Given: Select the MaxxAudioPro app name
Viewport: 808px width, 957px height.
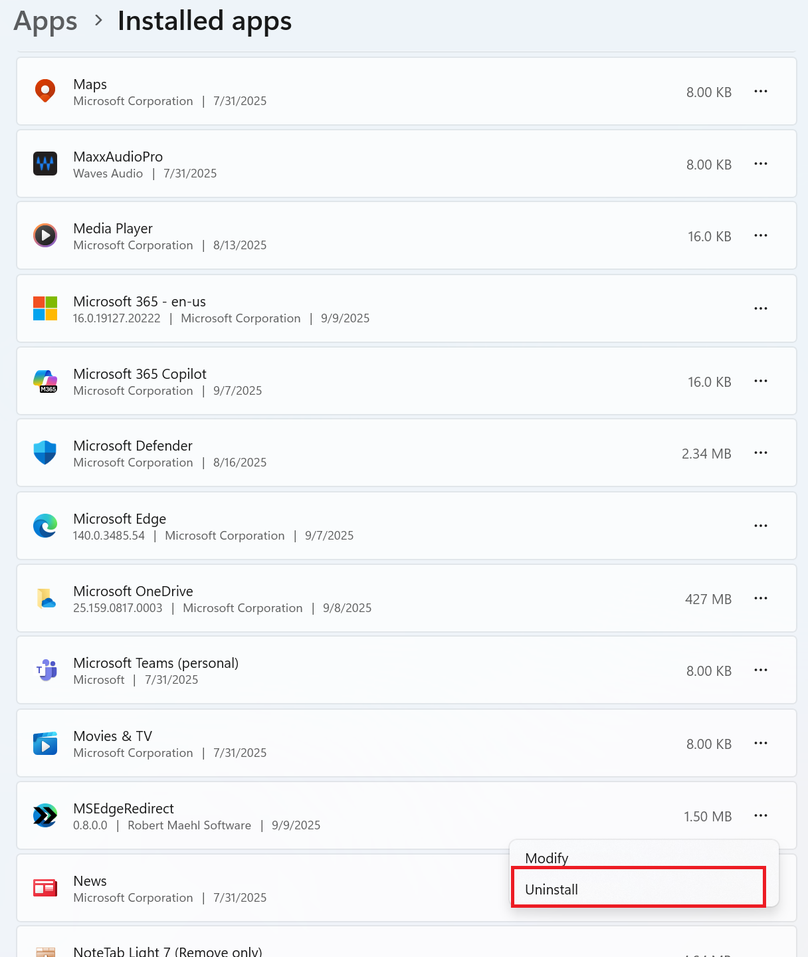Looking at the screenshot, I should point(118,156).
